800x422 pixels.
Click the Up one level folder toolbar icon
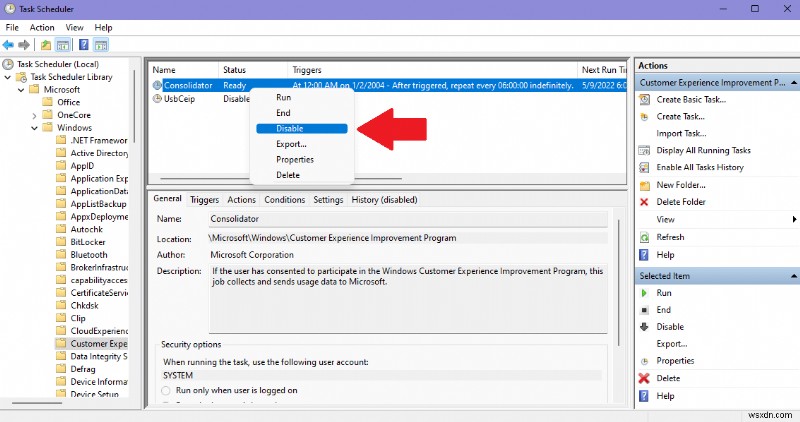pyautogui.click(x=46, y=45)
